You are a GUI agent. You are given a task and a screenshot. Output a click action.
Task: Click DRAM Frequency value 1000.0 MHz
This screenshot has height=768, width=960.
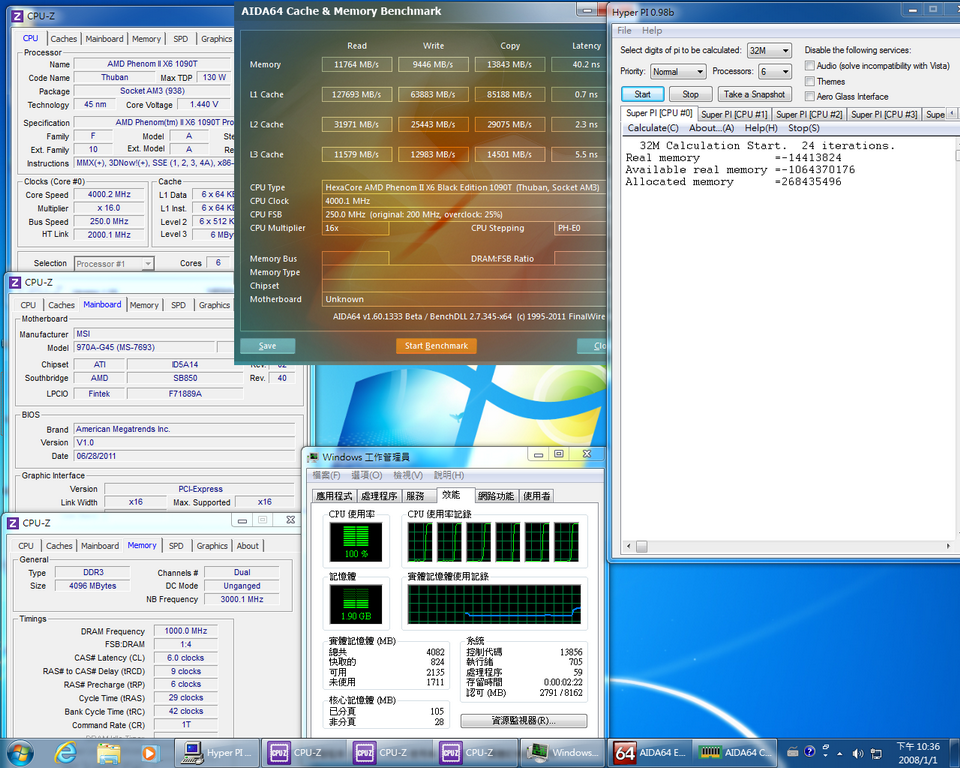point(186,631)
